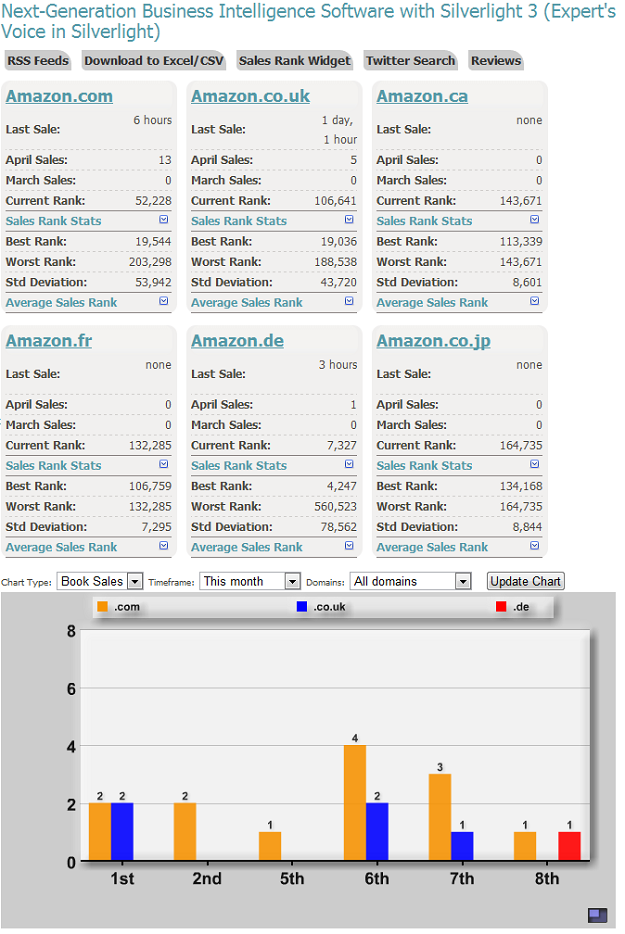Click the orange .com bar for 7th
Viewport: 625px width, 934px height.
pyautogui.click(x=440, y=817)
